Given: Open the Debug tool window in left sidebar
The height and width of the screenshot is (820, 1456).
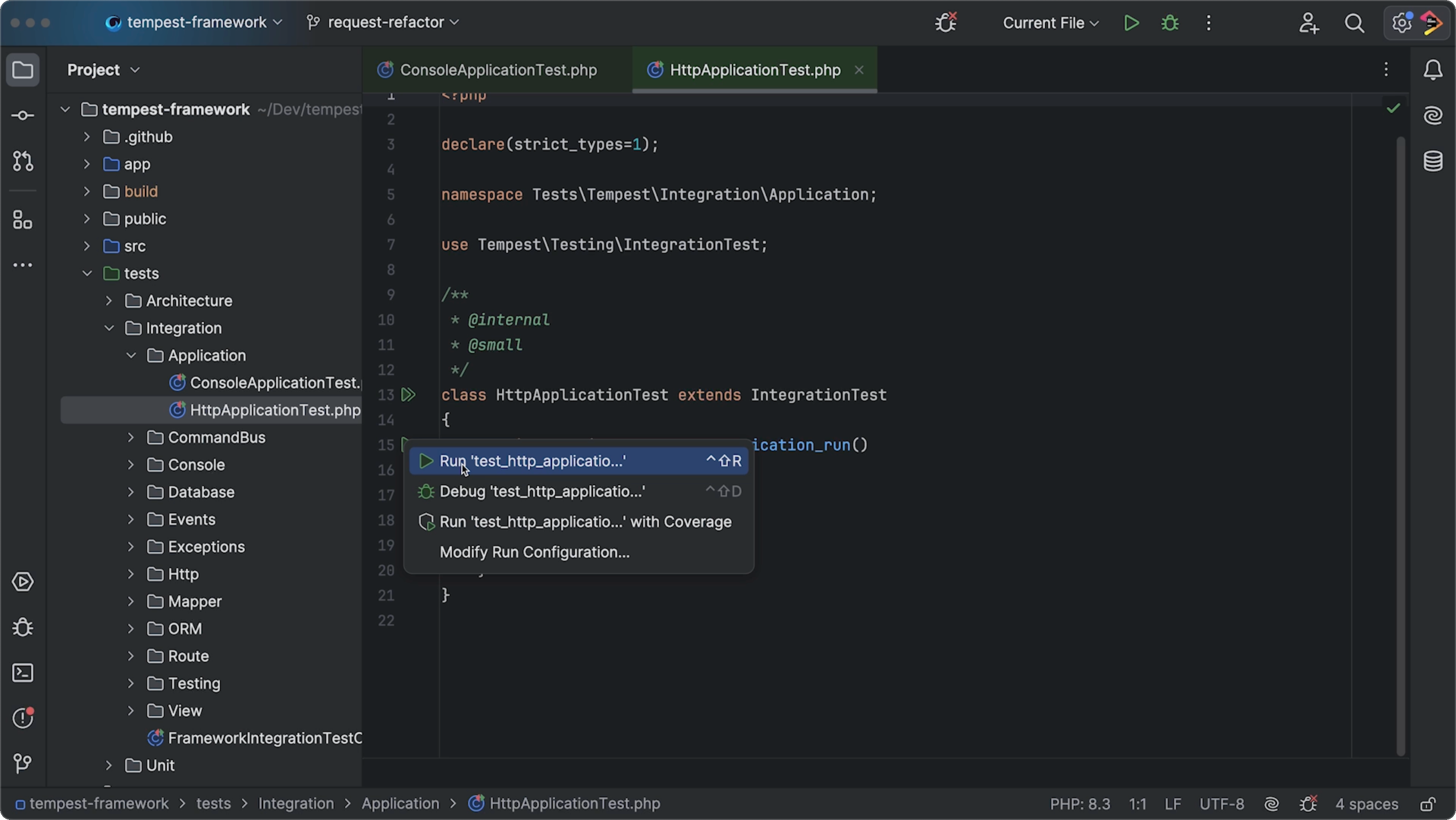Looking at the screenshot, I should coord(23,627).
